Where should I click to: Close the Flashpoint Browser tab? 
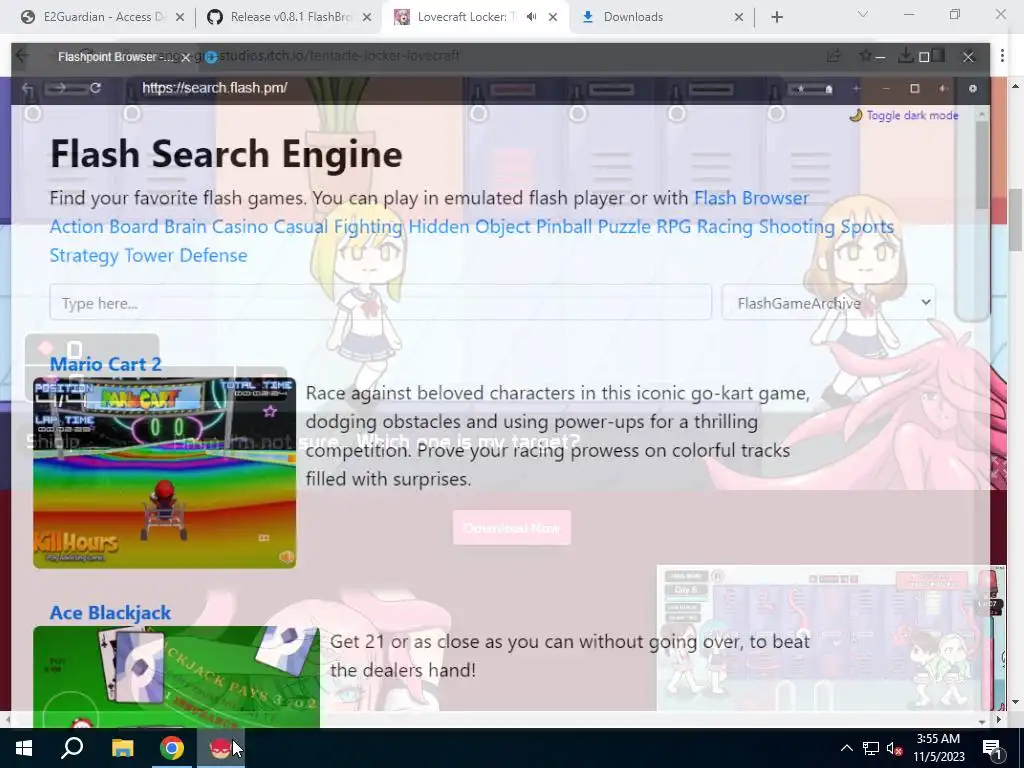[185, 57]
